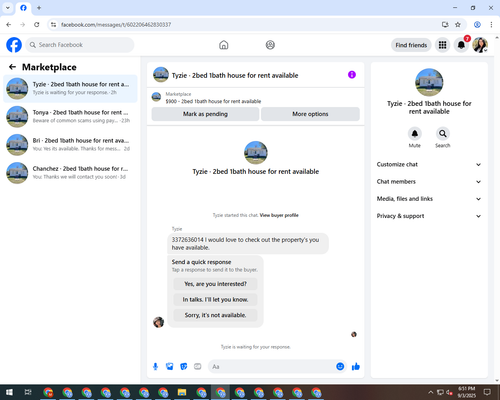Bookmark this page with the star icon
The height and width of the screenshot is (400, 500).
(x=458, y=25)
